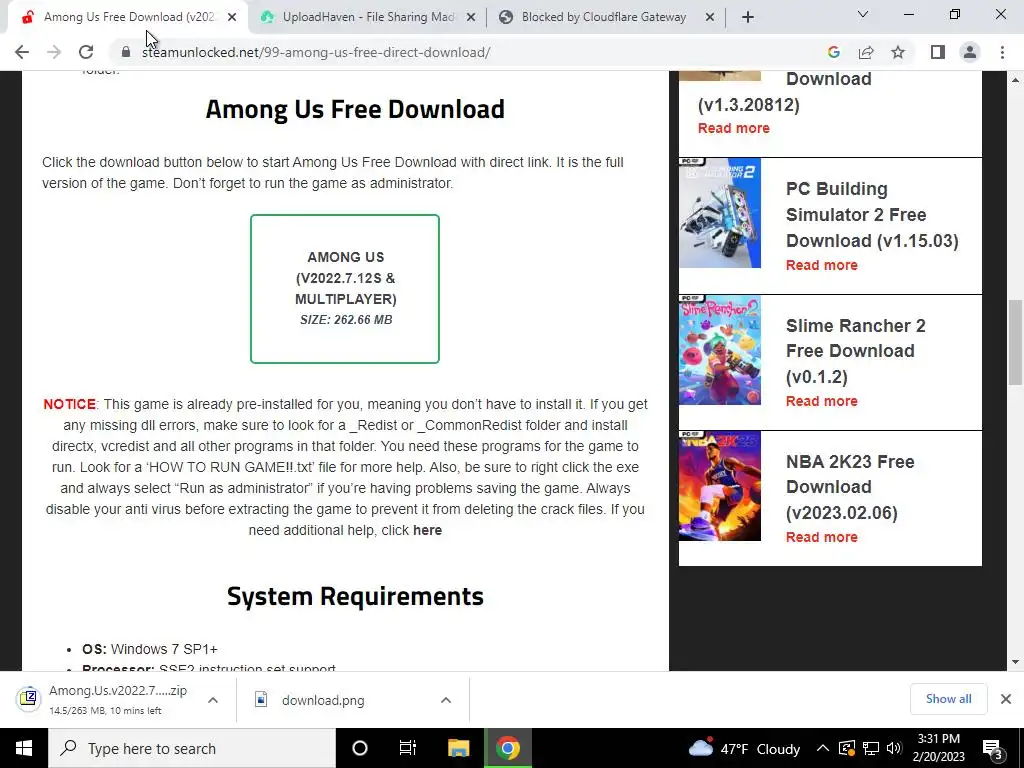Open the tab search chevron in the title bar

863,14
